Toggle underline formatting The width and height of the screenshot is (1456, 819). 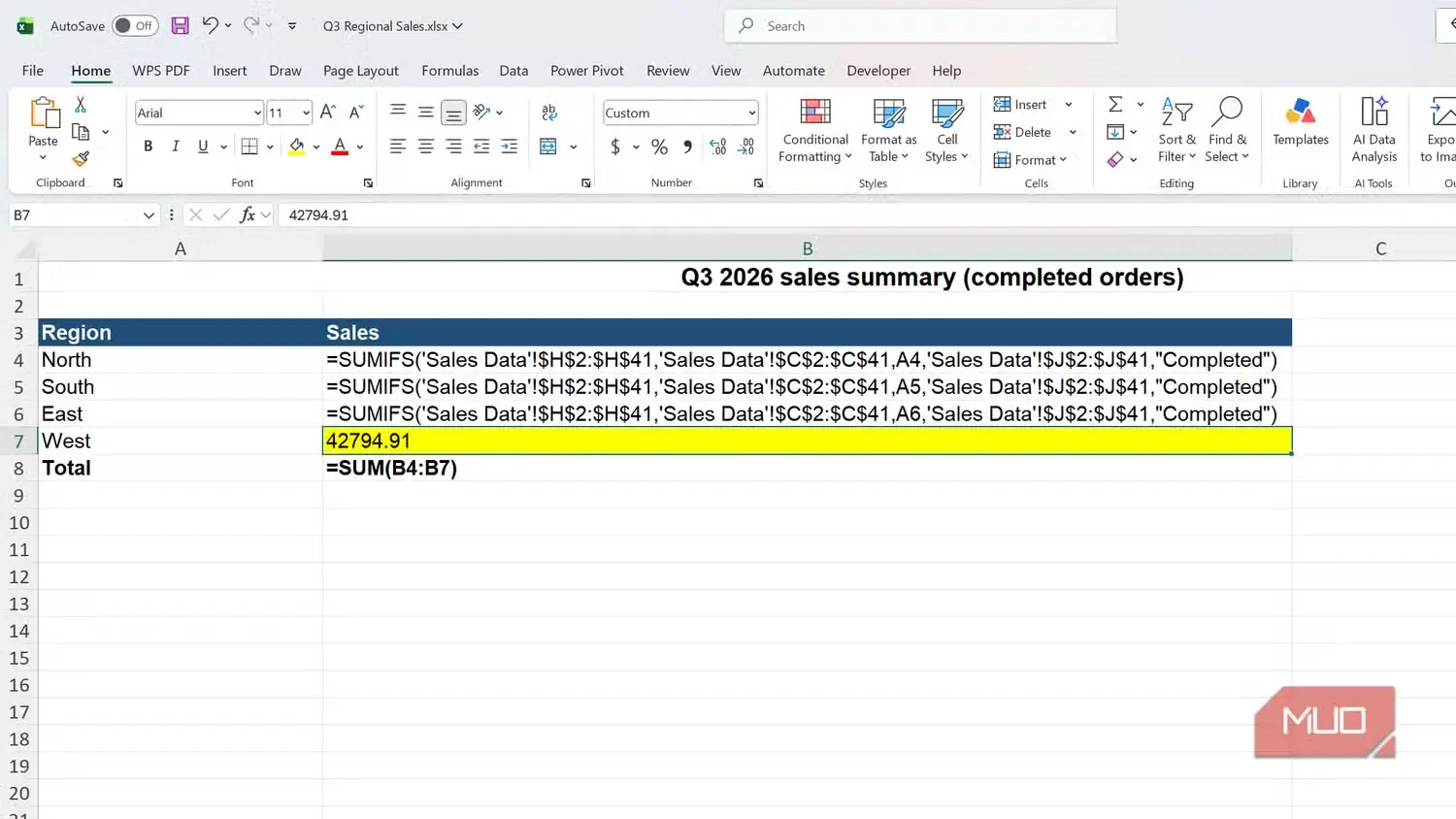pyautogui.click(x=203, y=147)
